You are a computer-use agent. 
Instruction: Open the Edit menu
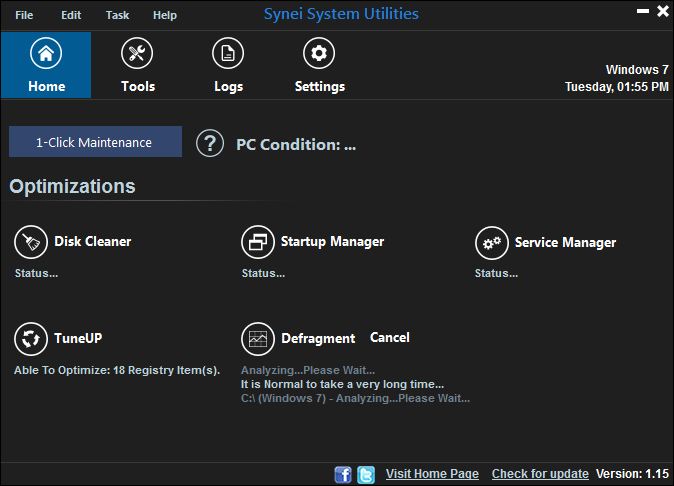[71, 15]
